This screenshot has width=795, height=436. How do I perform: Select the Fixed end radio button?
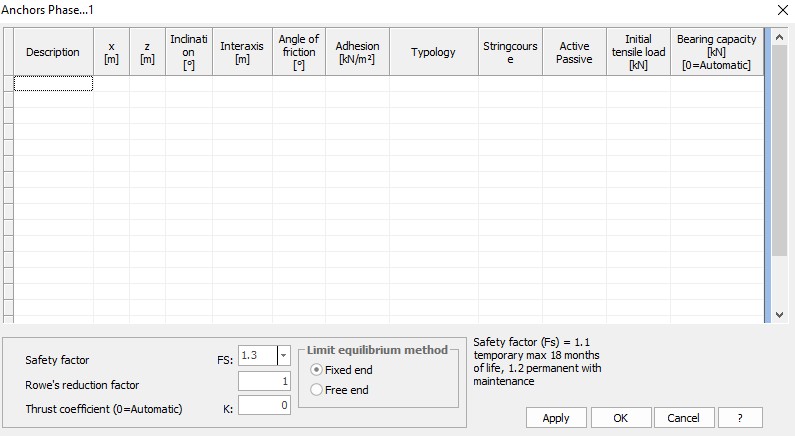pyautogui.click(x=317, y=370)
